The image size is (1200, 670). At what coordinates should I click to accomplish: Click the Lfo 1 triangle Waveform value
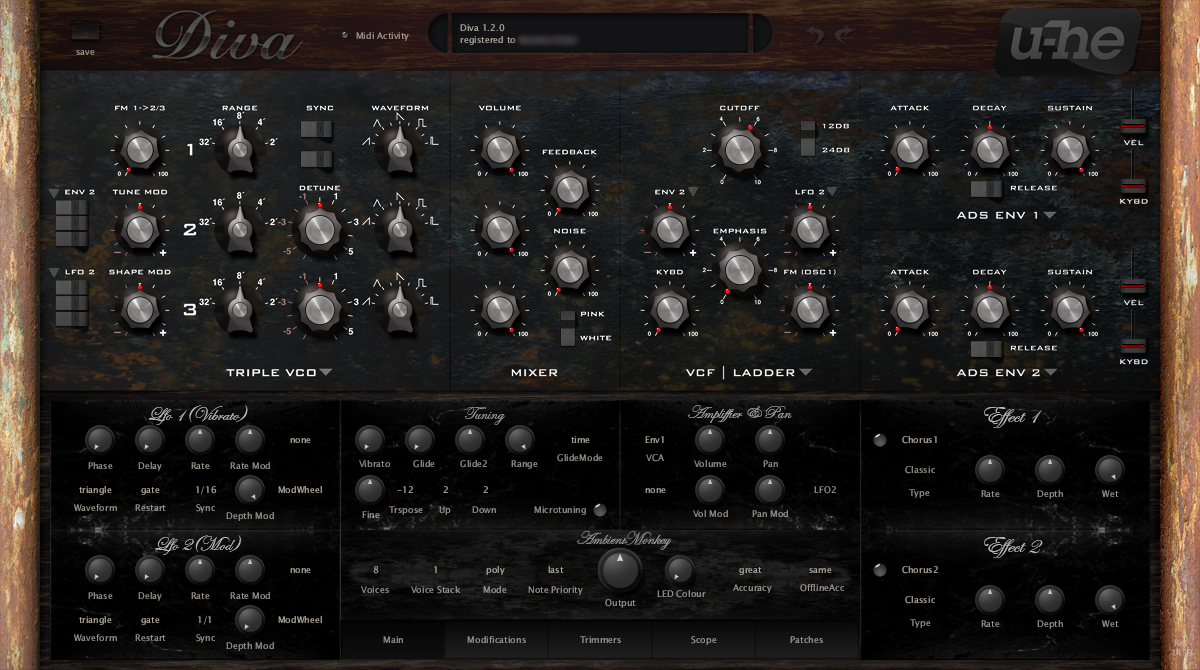[x=95, y=490]
